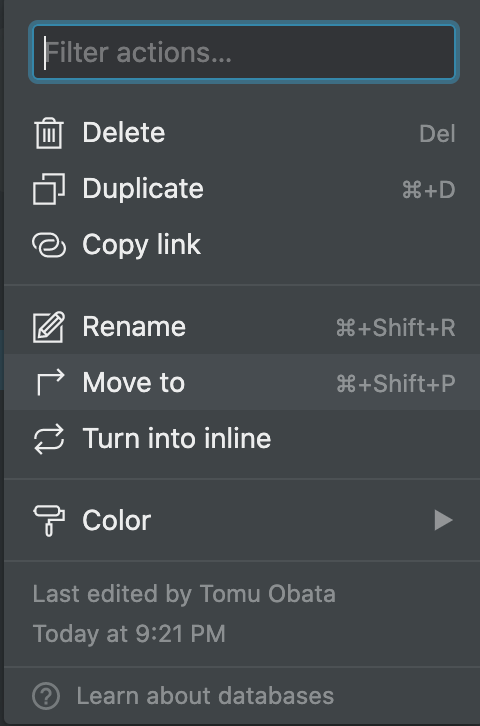Choose Rename from the actions list
This screenshot has width=480, height=726.
click(x=242, y=327)
